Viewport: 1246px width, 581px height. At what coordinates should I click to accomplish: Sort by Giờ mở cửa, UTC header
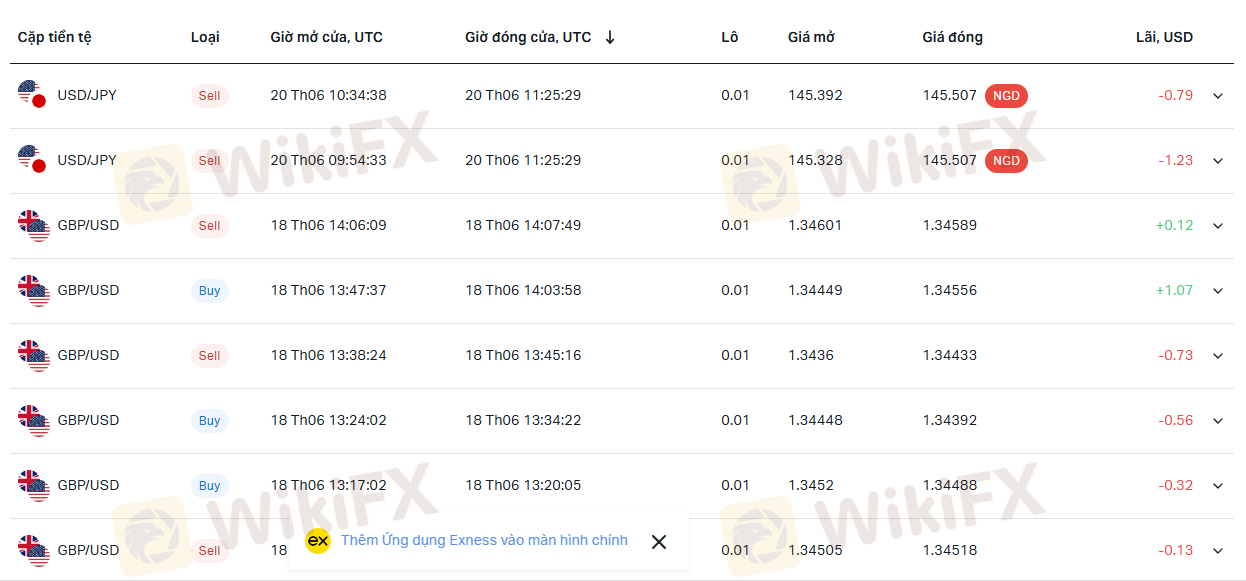click(x=327, y=37)
